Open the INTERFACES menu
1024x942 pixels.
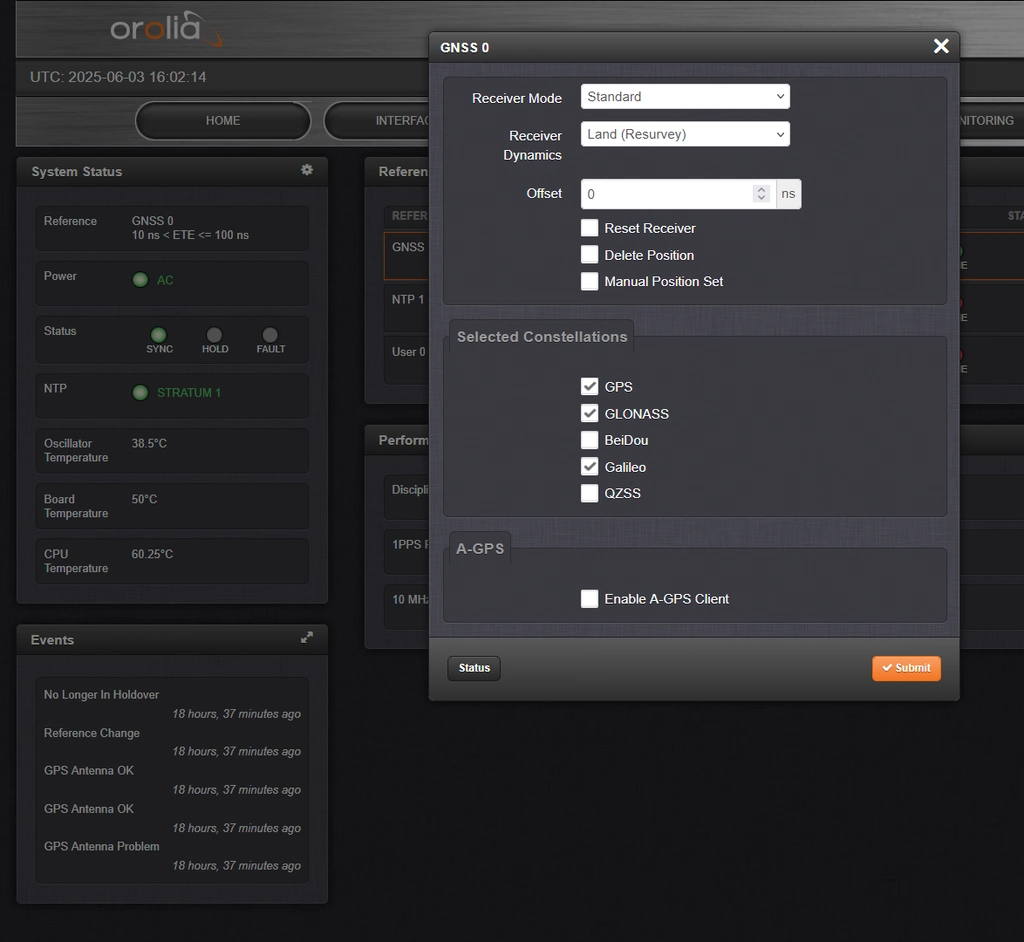pos(377,121)
